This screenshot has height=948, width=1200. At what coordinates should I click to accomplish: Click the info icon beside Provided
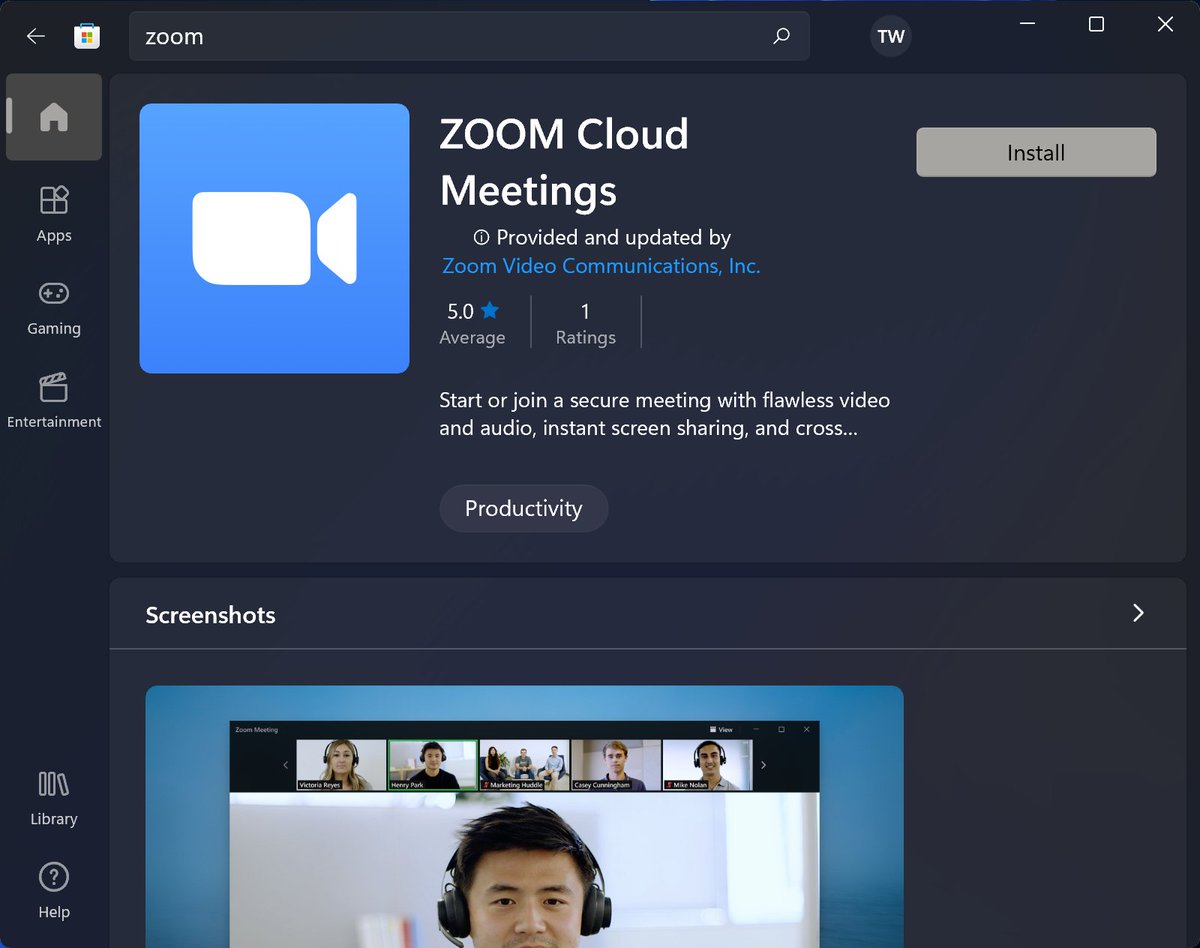click(x=481, y=238)
